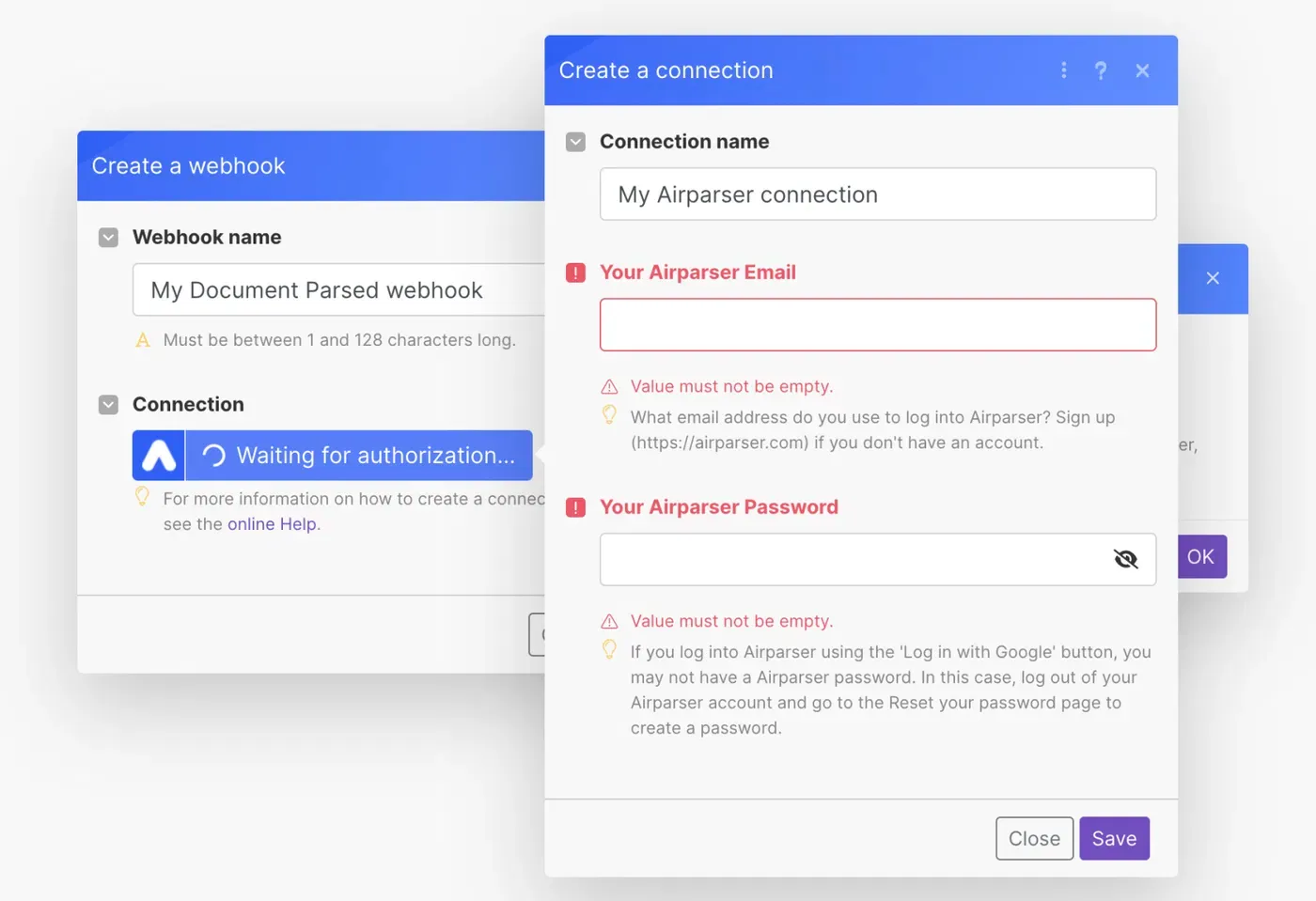Close the Create a connection dialog
1316x901 pixels.
click(1142, 70)
